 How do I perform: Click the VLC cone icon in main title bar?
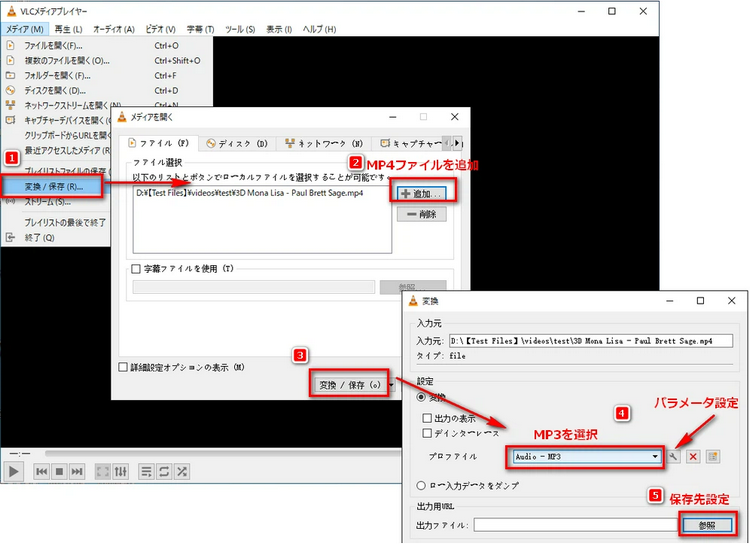point(11,11)
